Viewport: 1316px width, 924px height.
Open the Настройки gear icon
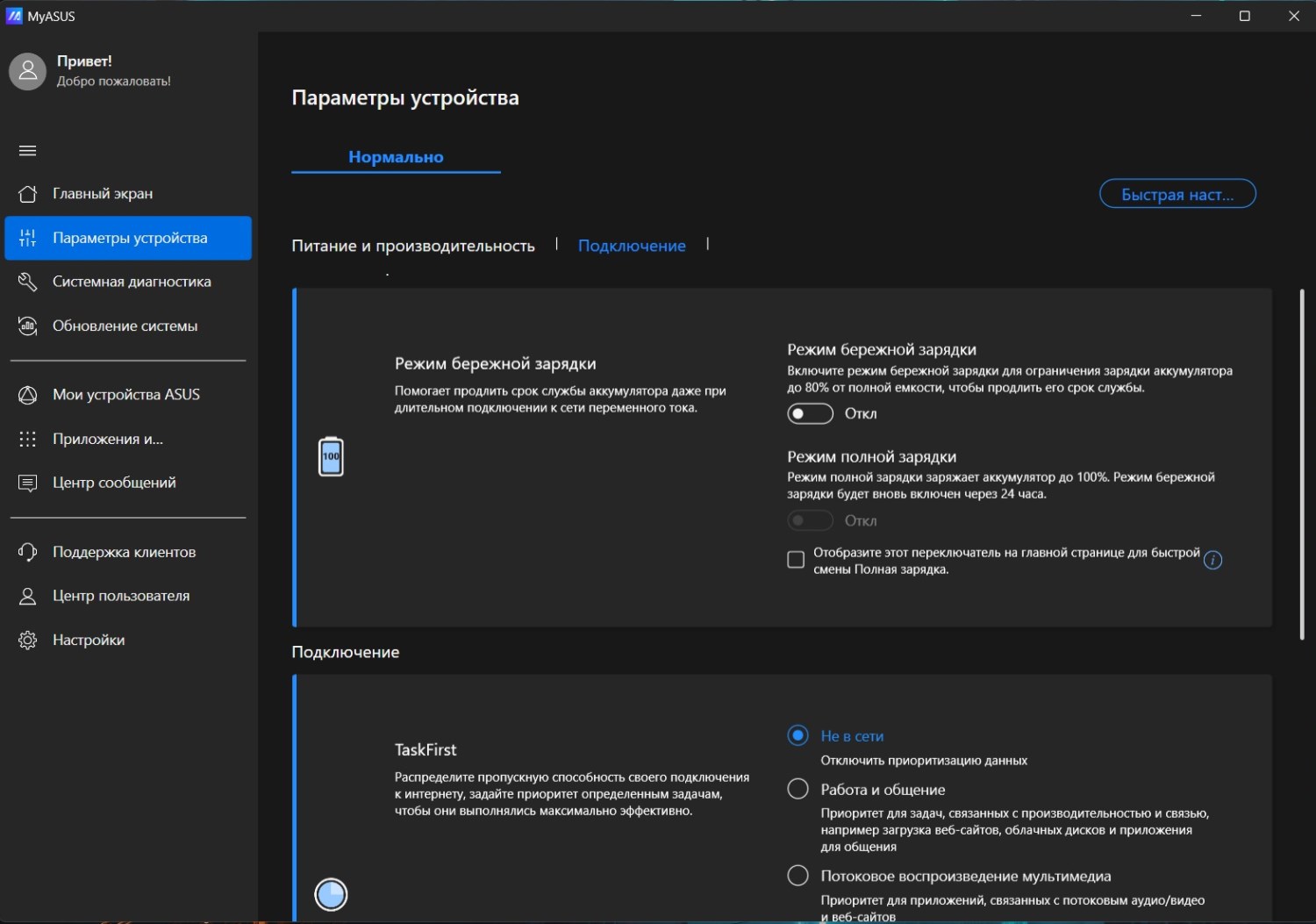[28, 640]
